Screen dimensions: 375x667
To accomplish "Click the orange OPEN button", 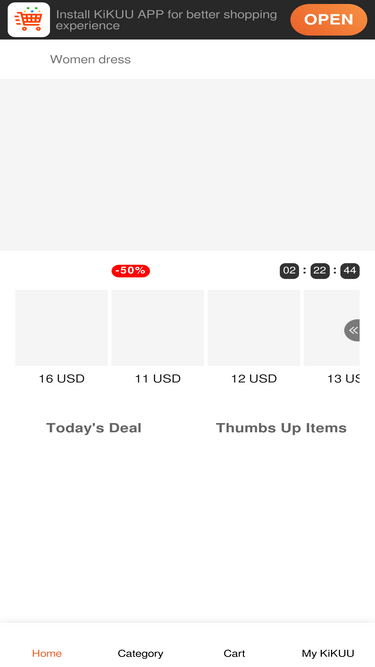I will pos(328,20).
